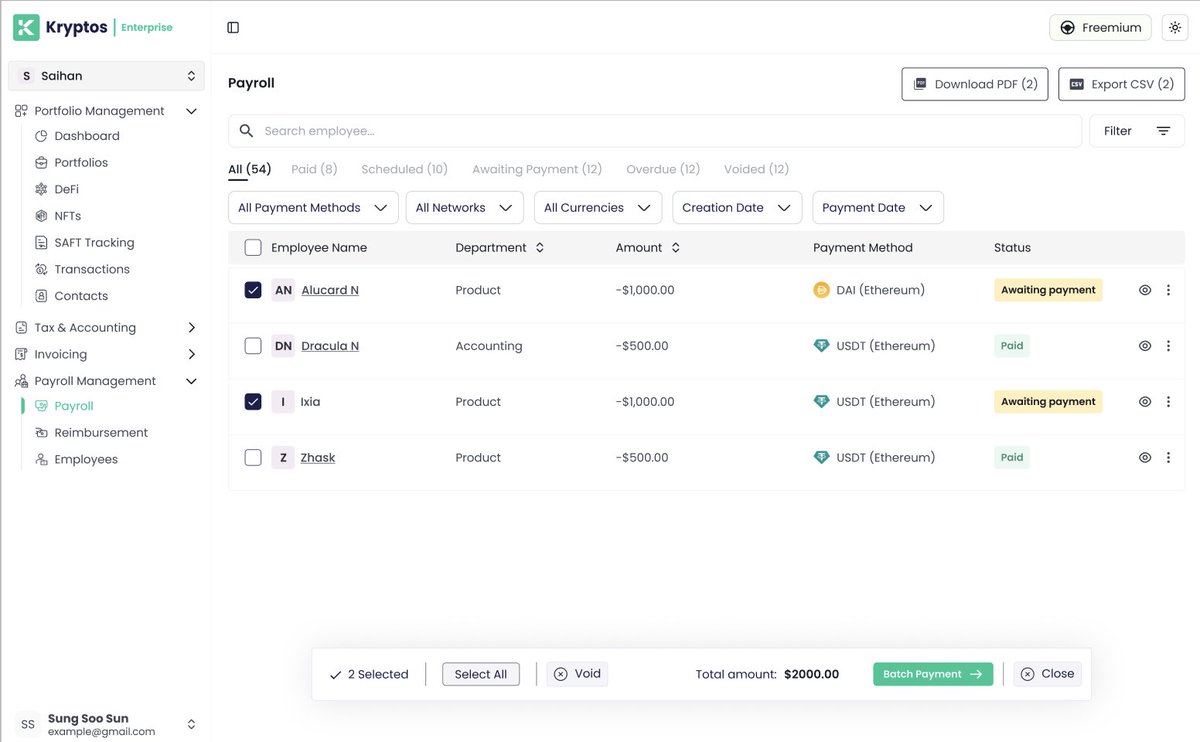The width and height of the screenshot is (1200, 742).
Task: Click the search magnifier icon
Action: (x=245, y=130)
